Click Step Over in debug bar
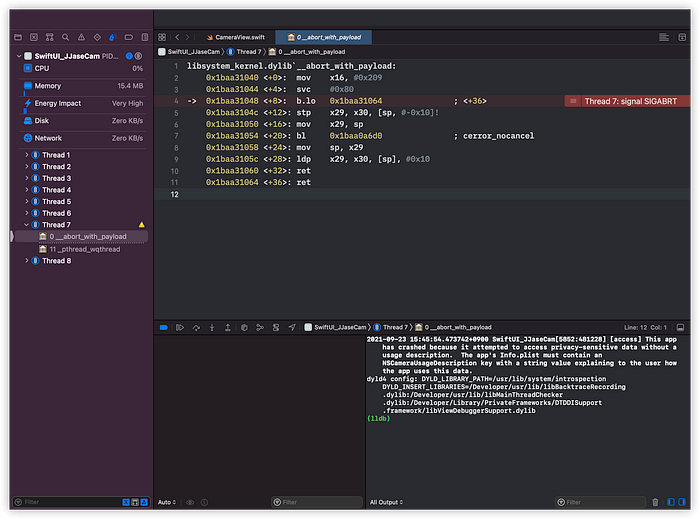This screenshot has height=519, width=700. [196, 328]
